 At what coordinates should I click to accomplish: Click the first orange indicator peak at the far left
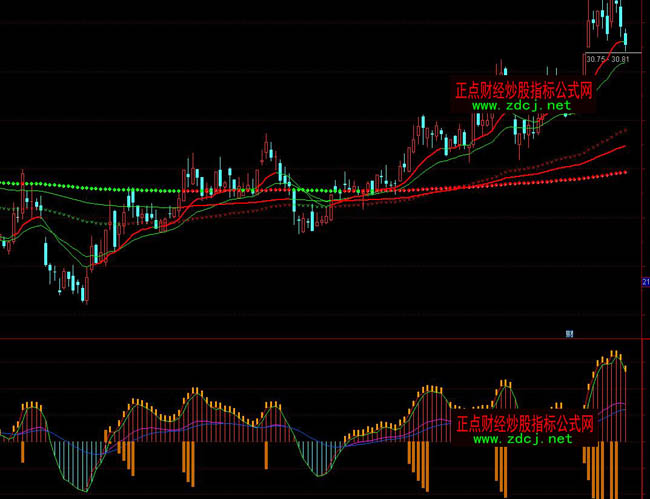click(x=32, y=405)
